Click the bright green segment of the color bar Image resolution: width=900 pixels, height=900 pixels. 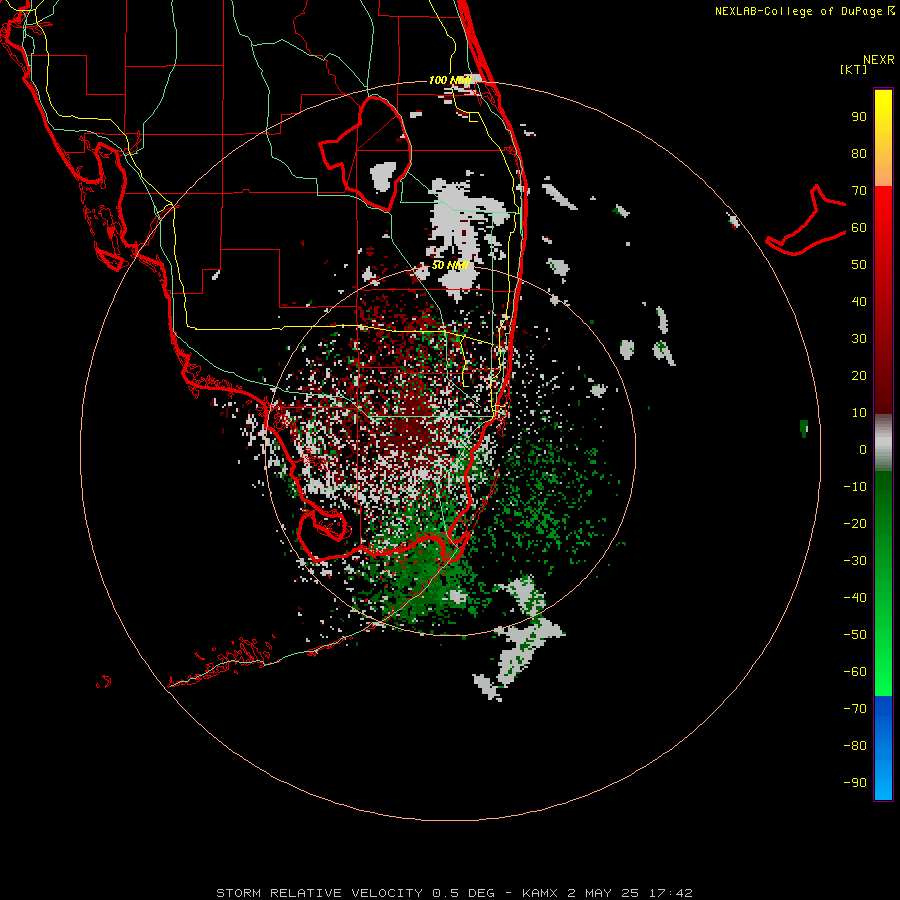coord(883,584)
